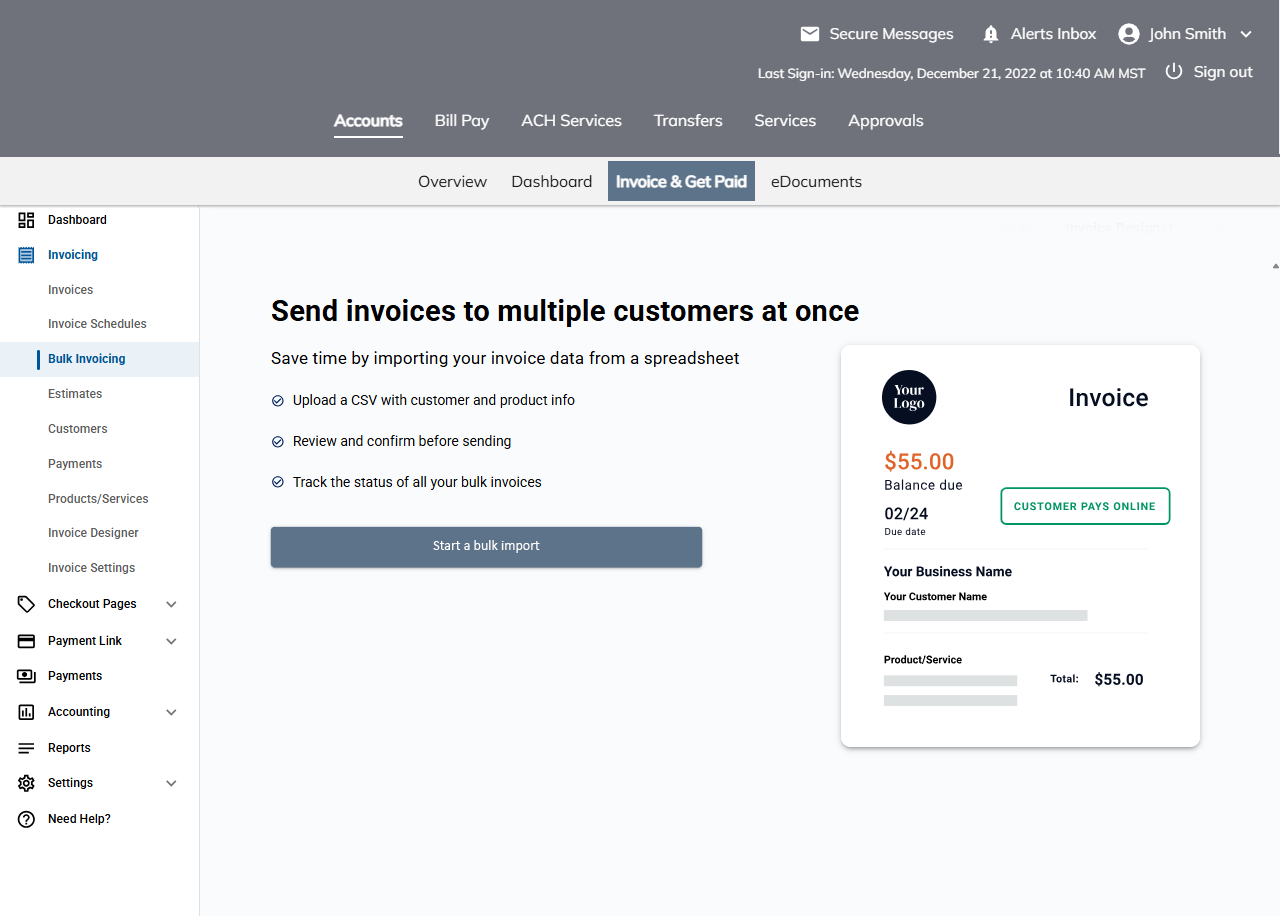Click the Settings gear icon in sidebar
This screenshot has height=916, width=1280.
pyautogui.click(x=27, y=783)
